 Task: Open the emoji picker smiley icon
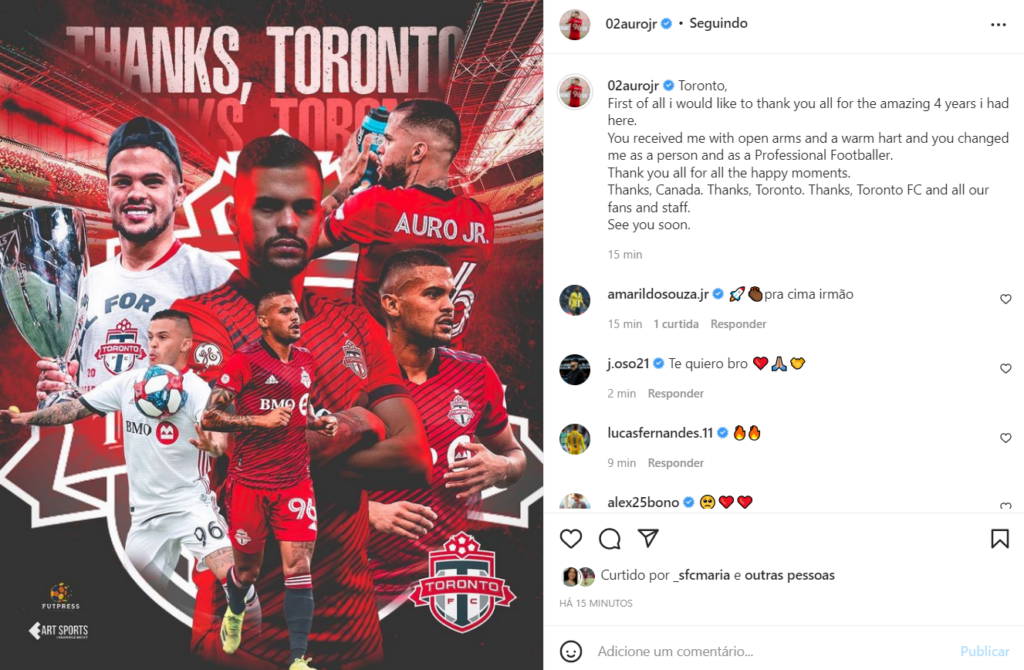571,651
